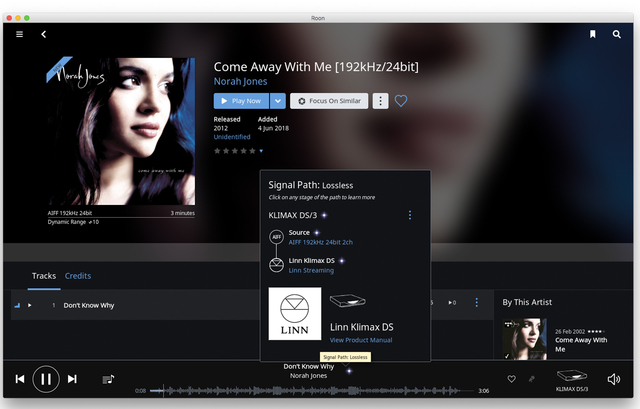
Task: Click the KLIMAX DS/3 heading in signal path
Action: tap(292, 215)
